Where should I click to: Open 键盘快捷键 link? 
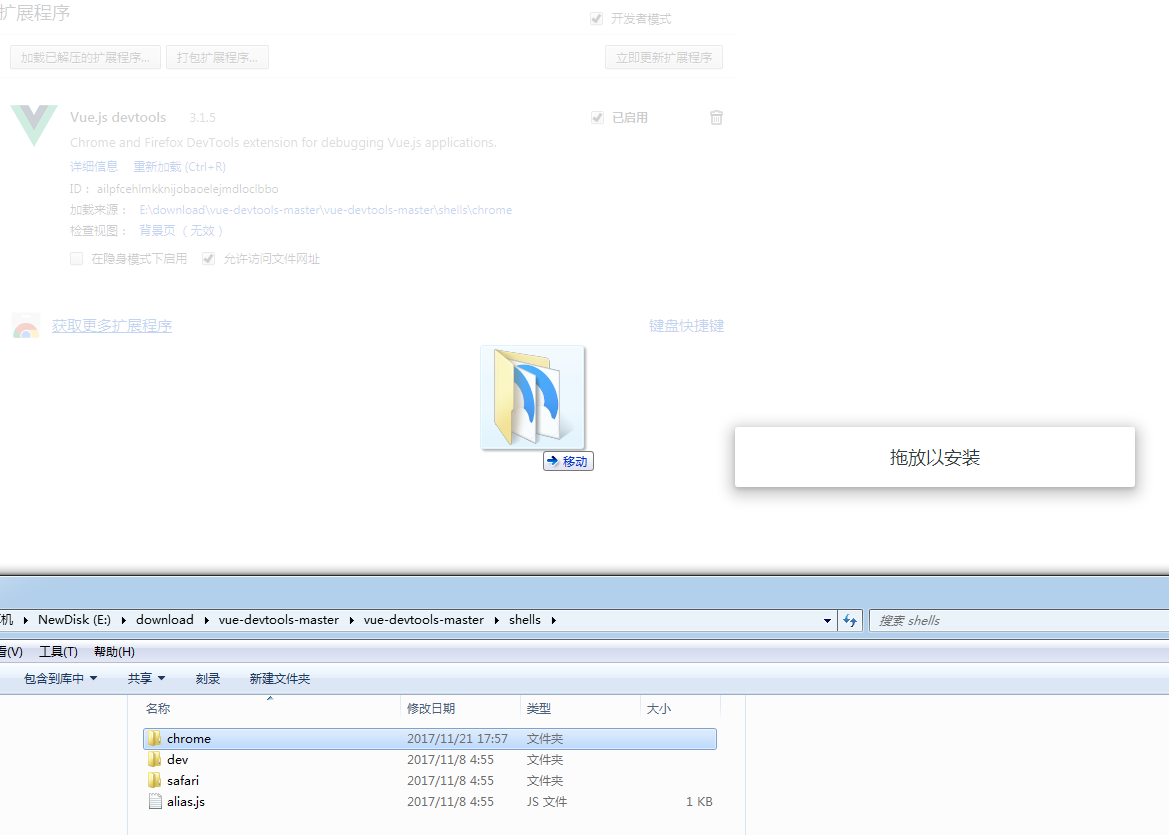(x=686, y=326)
